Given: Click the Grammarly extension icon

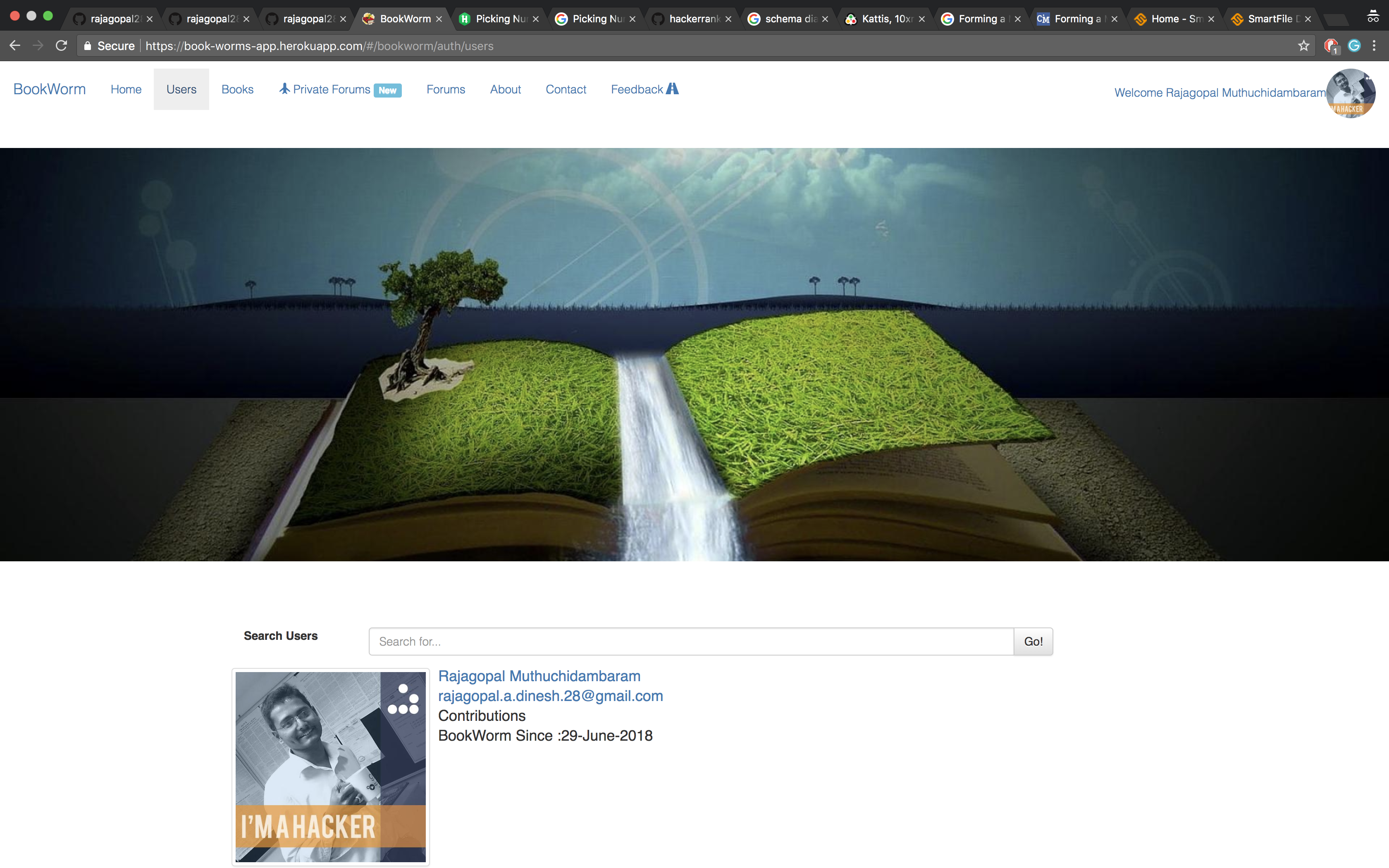Looking at the screenshot, I should point(1354,46).
